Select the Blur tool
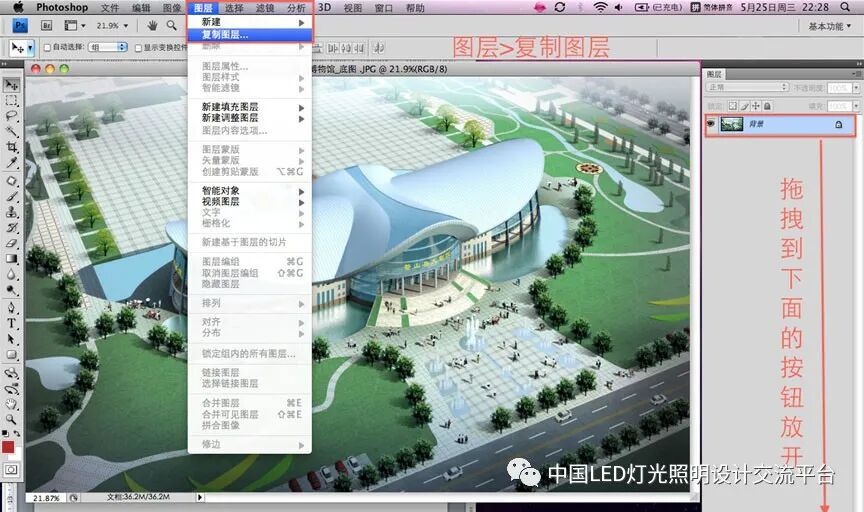This screenshot has width=864, height=512. click(x=12, y=274)
